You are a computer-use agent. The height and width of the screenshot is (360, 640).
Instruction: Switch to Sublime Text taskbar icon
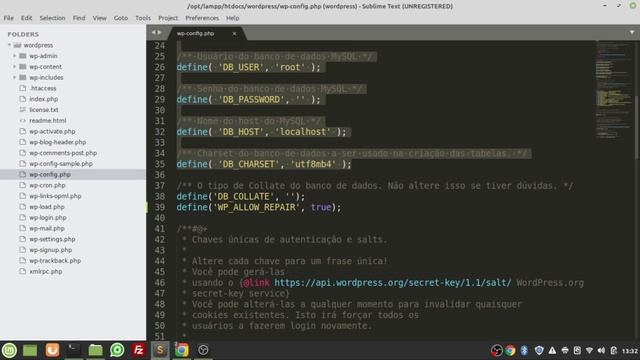pos(160,350)
